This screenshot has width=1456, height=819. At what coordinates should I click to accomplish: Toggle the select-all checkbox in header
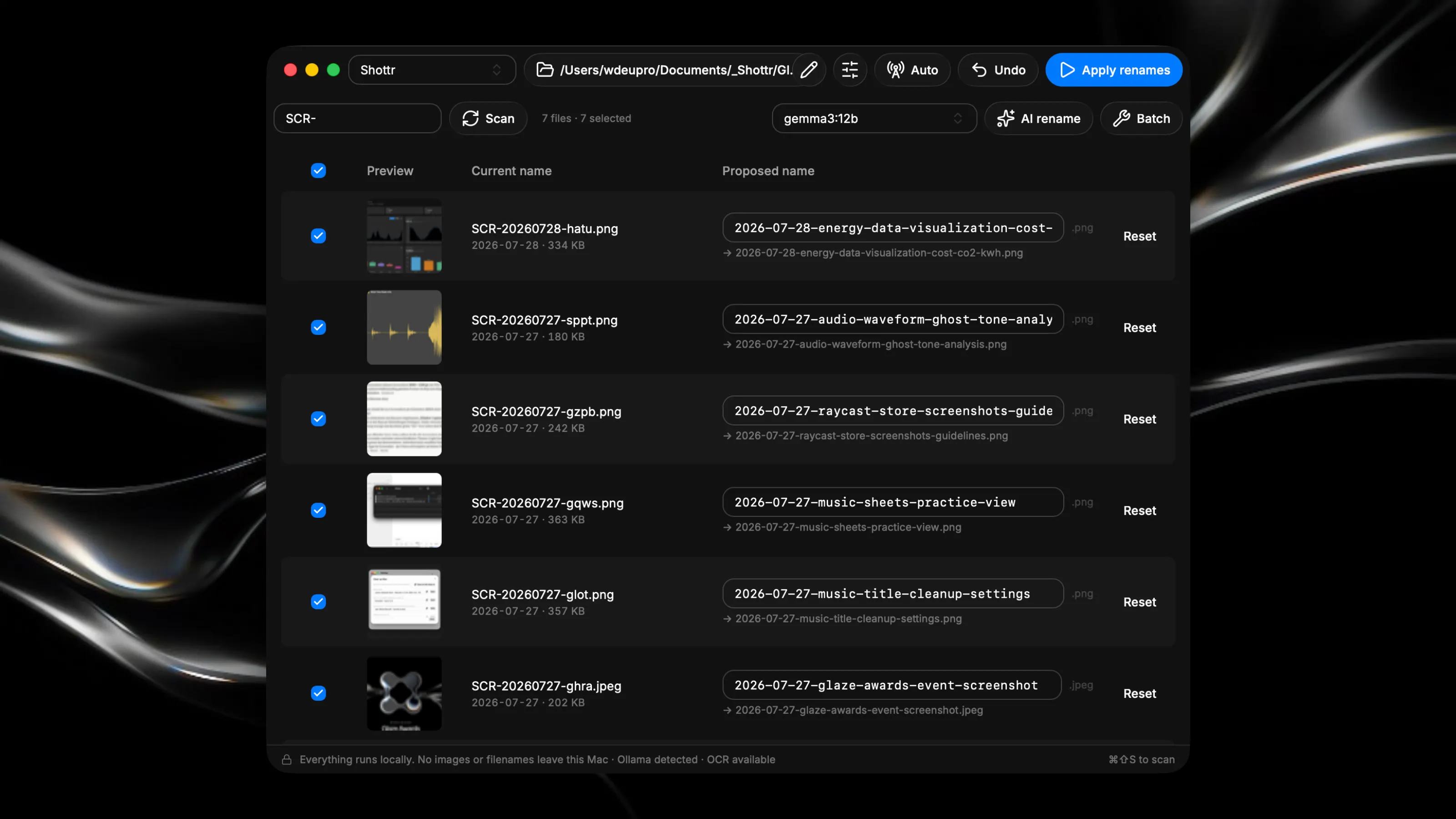(x=318, y=171)
